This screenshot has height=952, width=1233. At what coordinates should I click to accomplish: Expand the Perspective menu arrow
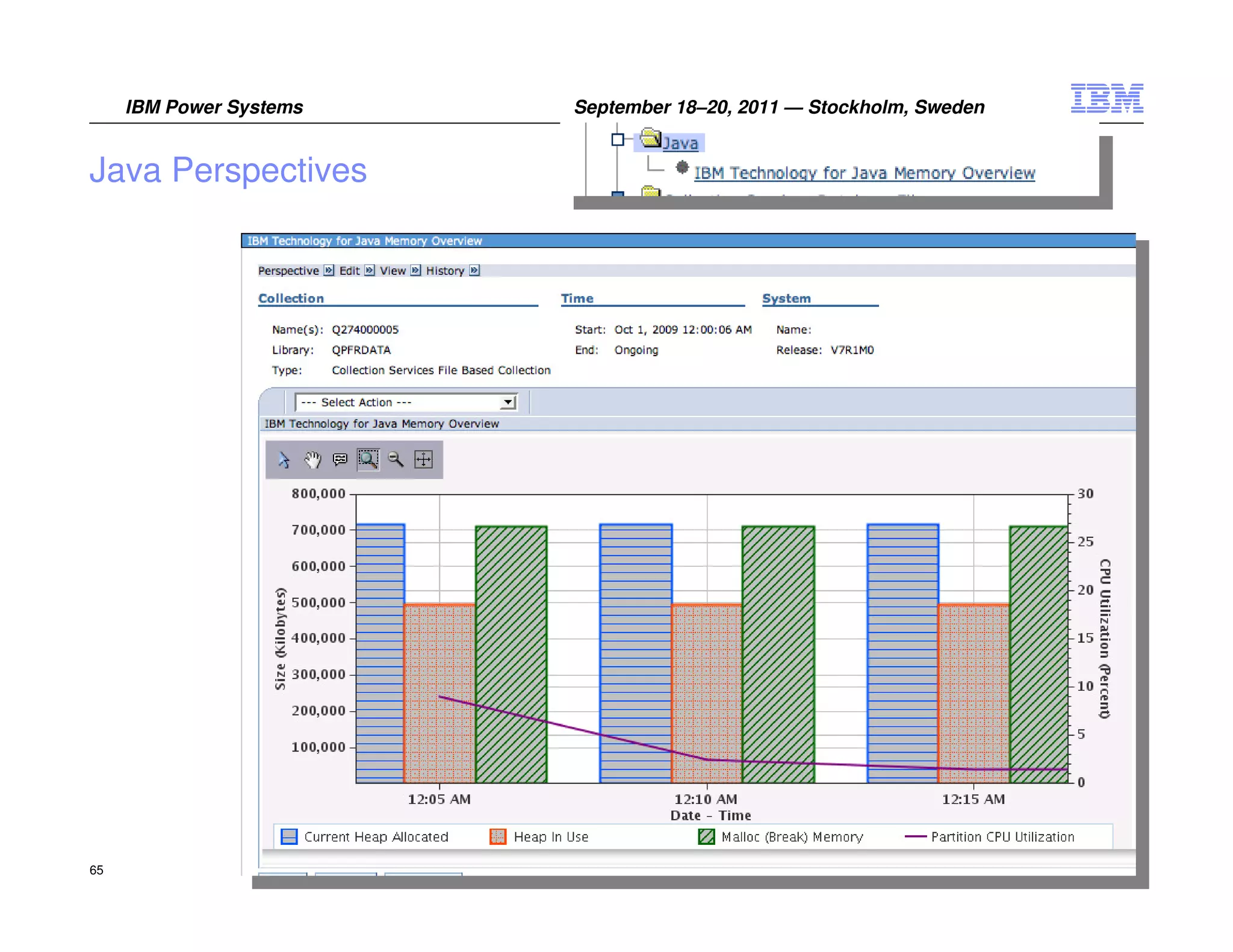click(x=329, y=270)
